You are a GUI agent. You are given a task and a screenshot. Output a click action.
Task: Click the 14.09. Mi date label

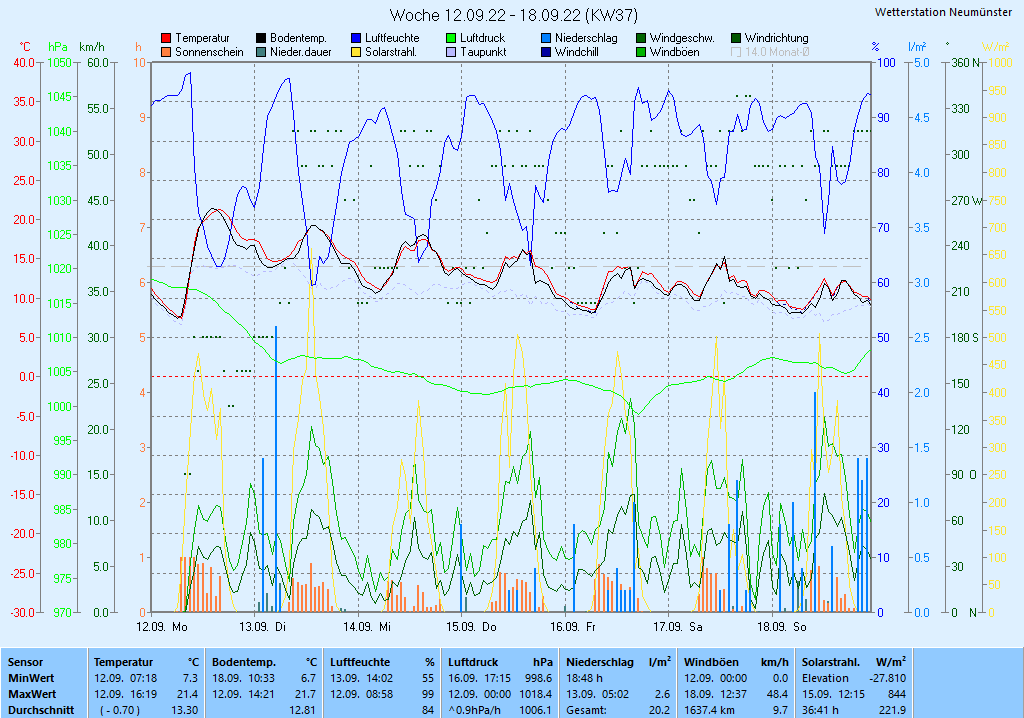366,627
